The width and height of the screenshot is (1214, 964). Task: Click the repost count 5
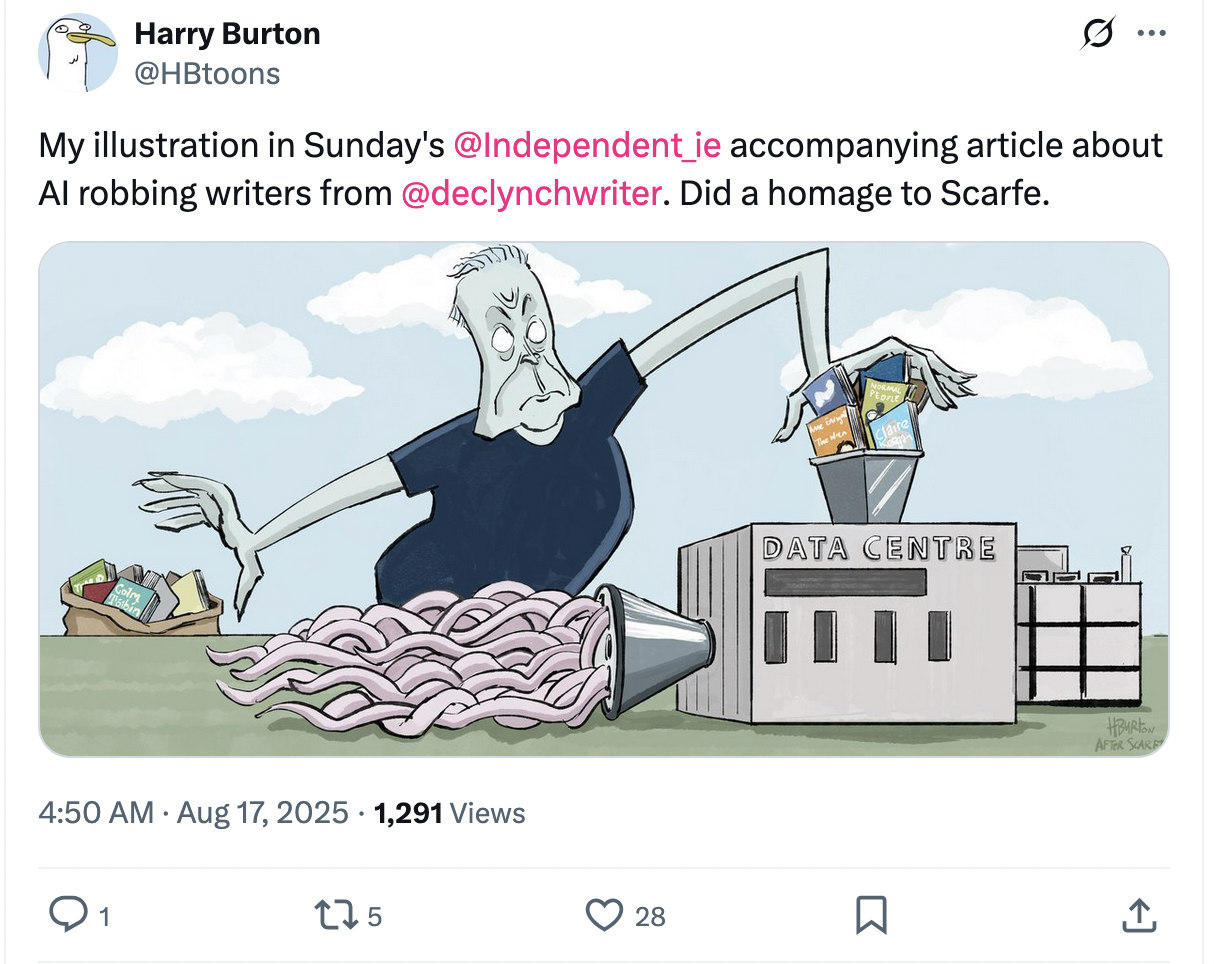(374, 916)
